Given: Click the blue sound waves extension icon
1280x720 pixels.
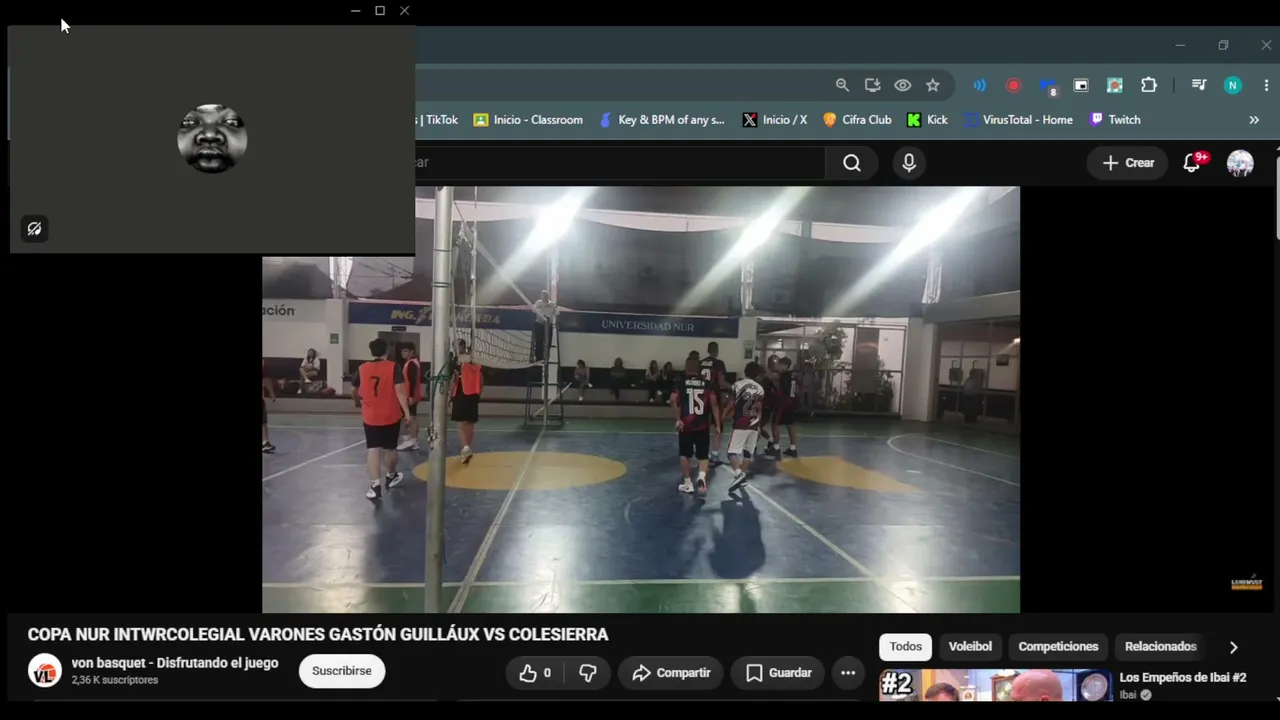Looking at the screenshot, I should [980, 86].
